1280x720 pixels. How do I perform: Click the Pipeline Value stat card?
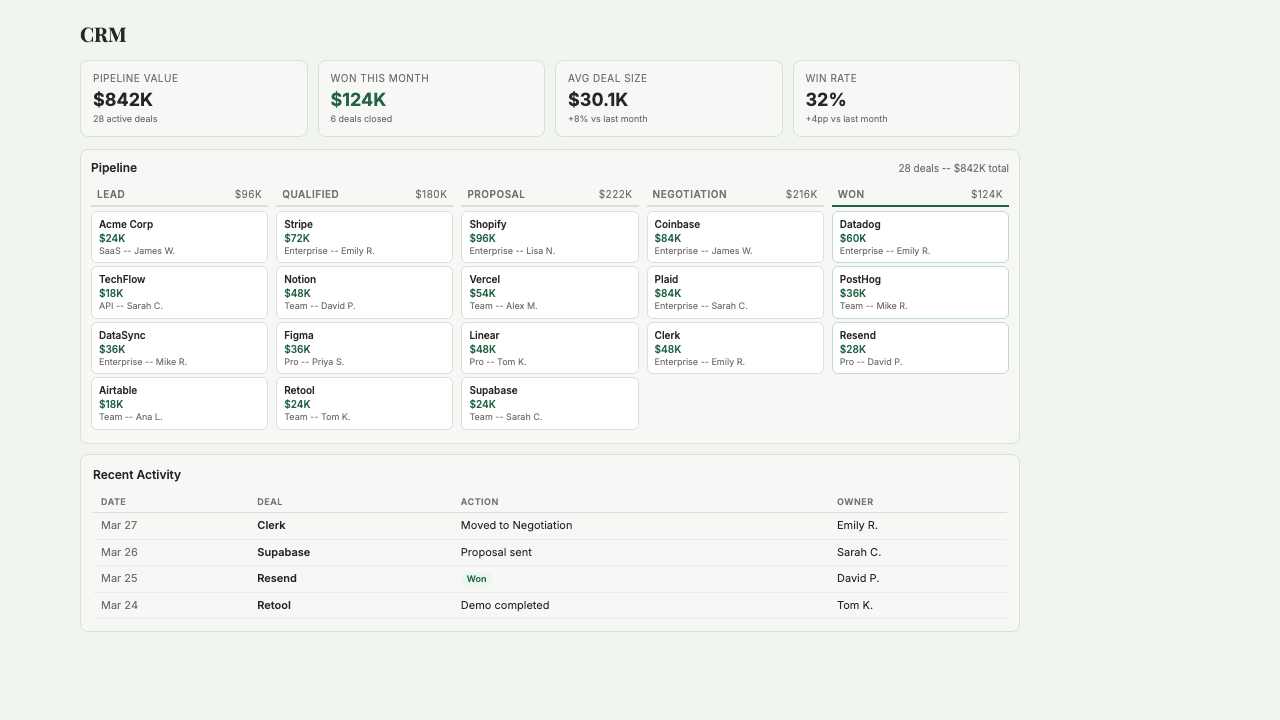[x=194, y=98]
